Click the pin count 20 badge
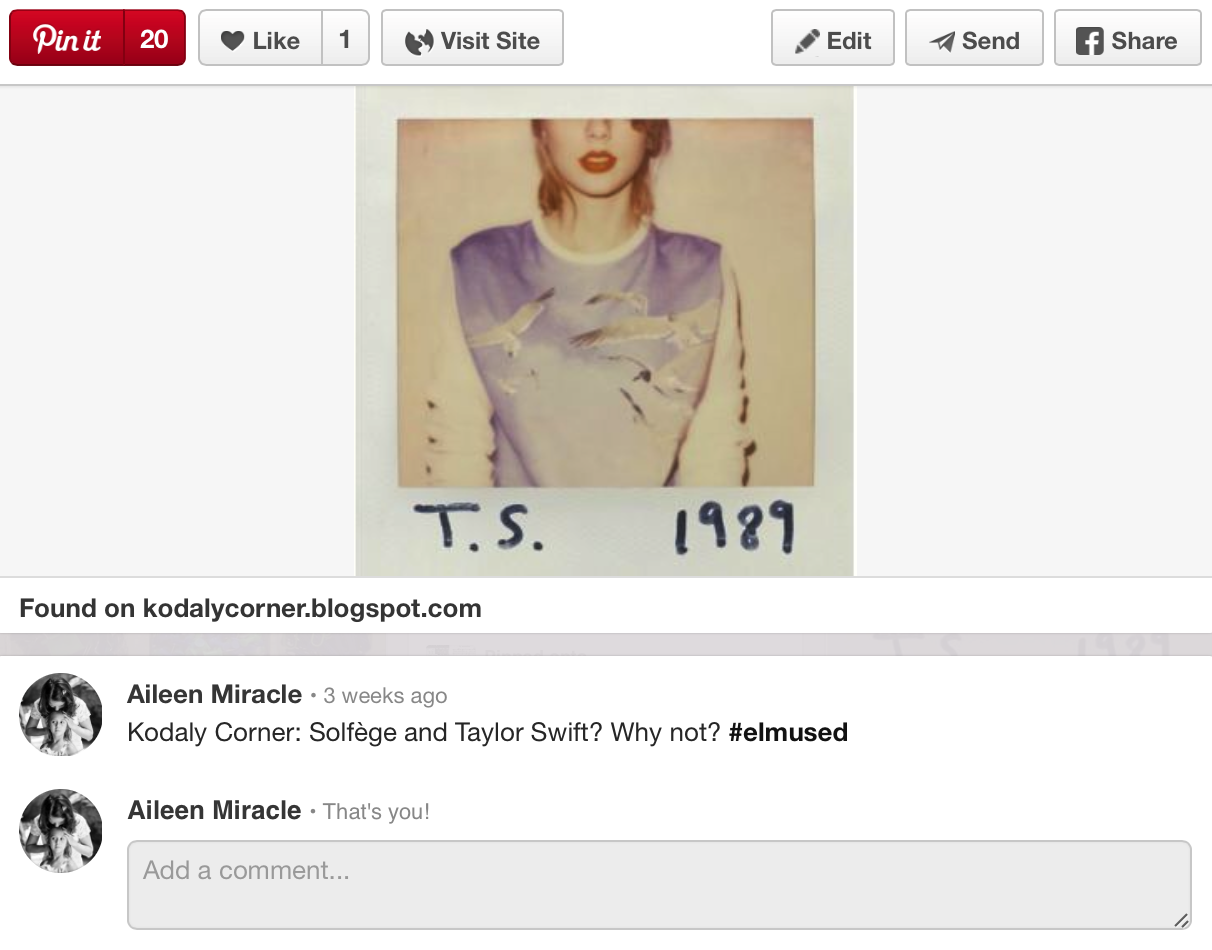The image size is (1212, 950). coord(155,38)
